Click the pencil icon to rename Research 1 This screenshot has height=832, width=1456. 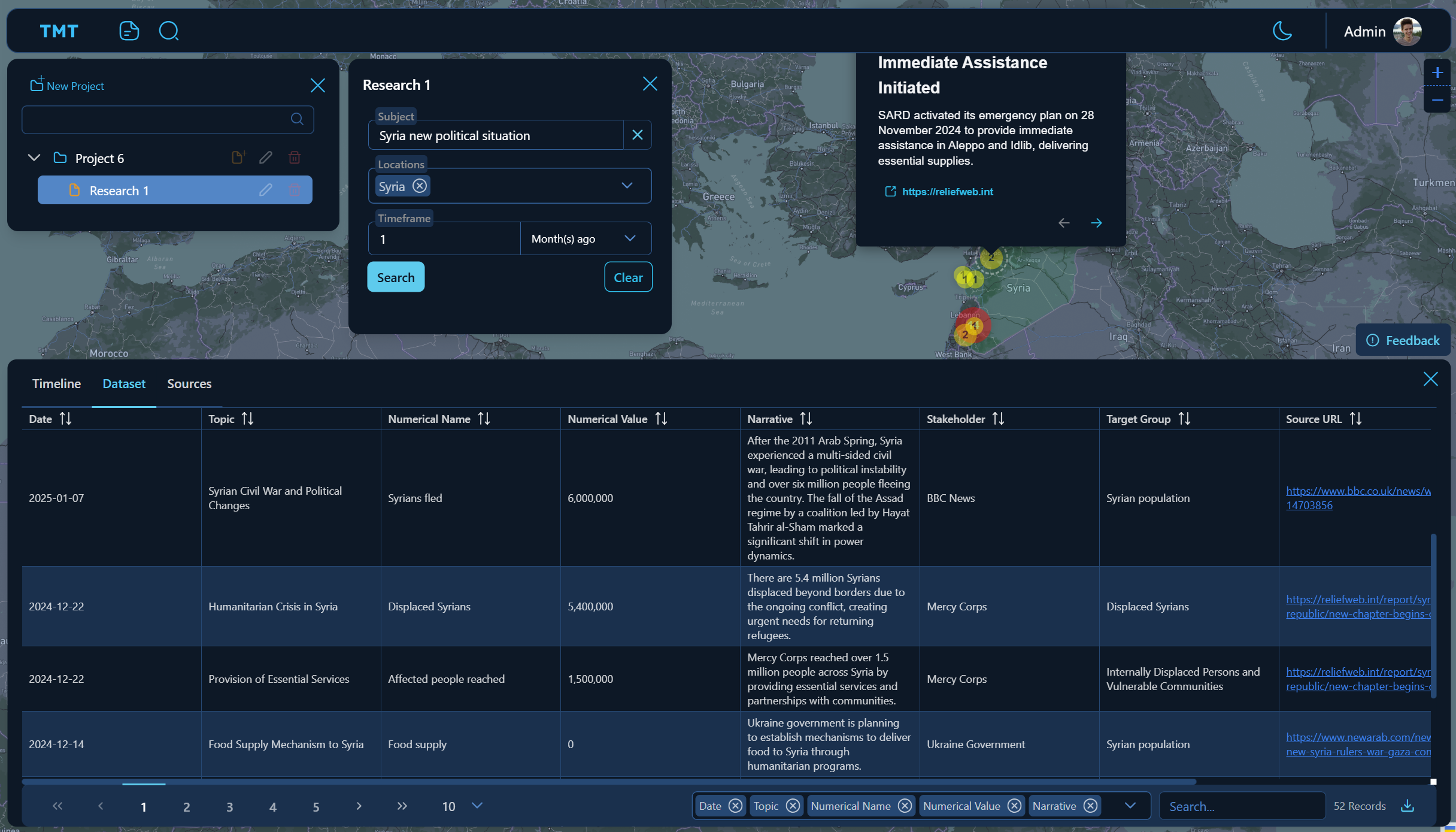tap(266, 190)
